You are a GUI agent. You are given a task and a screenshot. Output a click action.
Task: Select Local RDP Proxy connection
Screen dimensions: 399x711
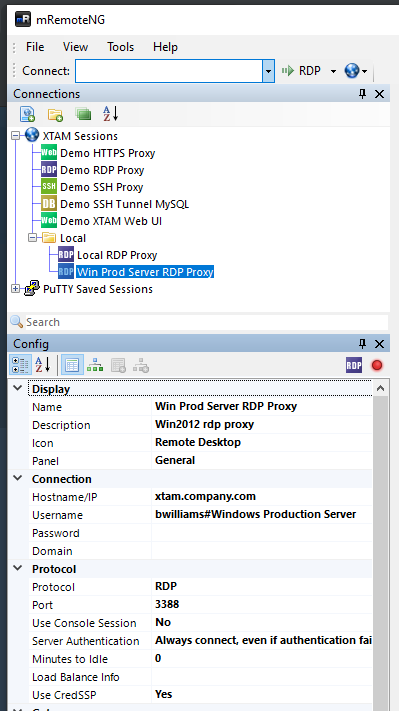point(117,255)
